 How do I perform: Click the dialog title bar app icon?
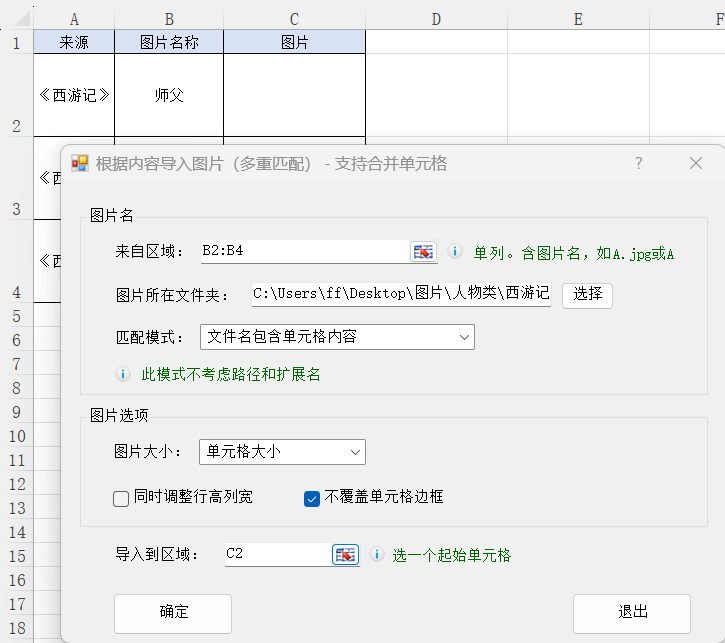tap(80, 163)
